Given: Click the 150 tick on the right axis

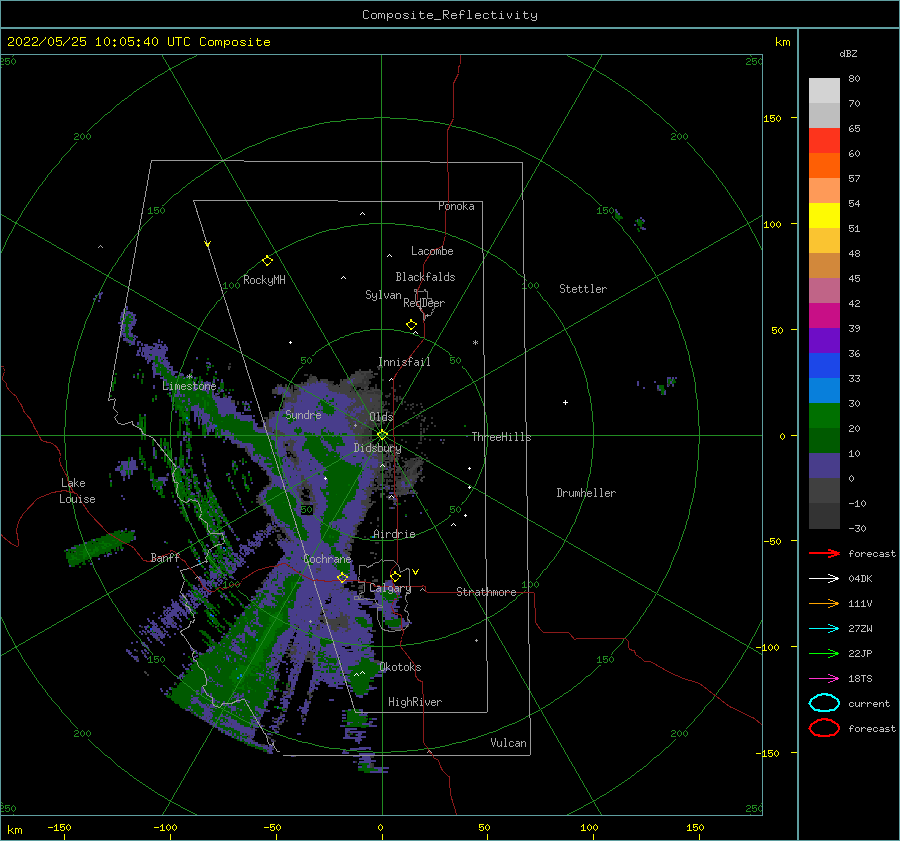Looking at the screenshot, I should point(773,118).
